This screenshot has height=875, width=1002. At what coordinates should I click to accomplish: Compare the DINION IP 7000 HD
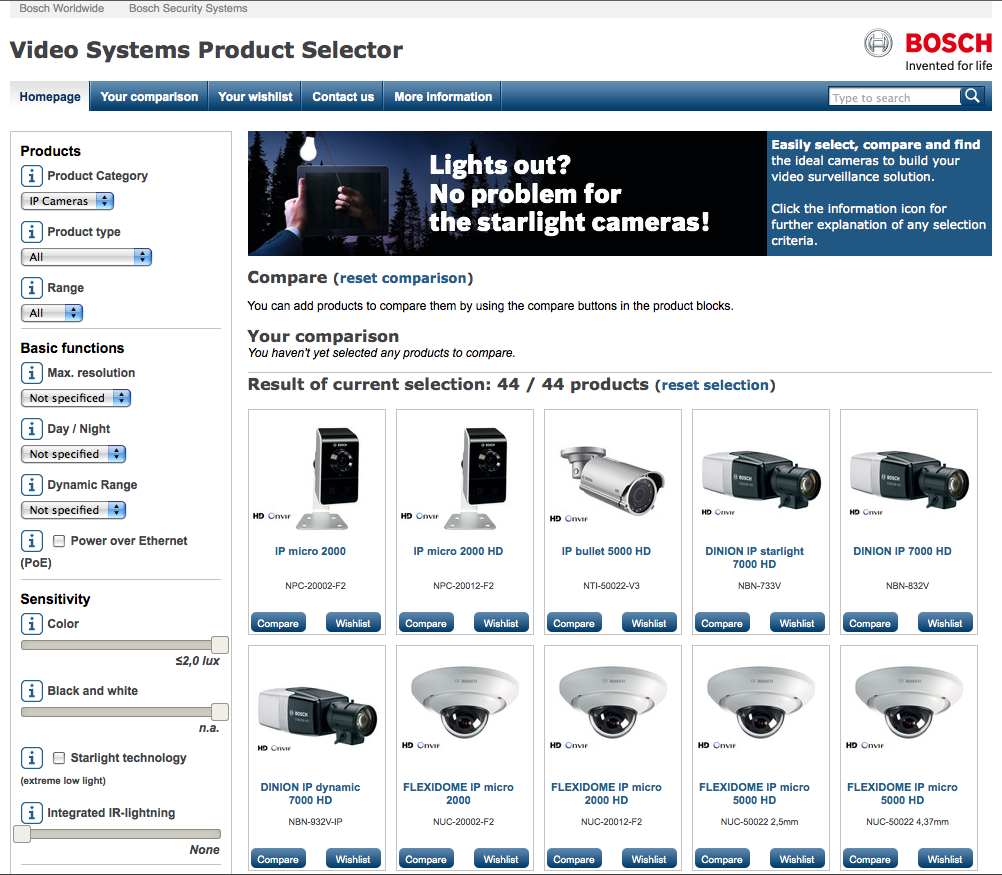point(870,623)
